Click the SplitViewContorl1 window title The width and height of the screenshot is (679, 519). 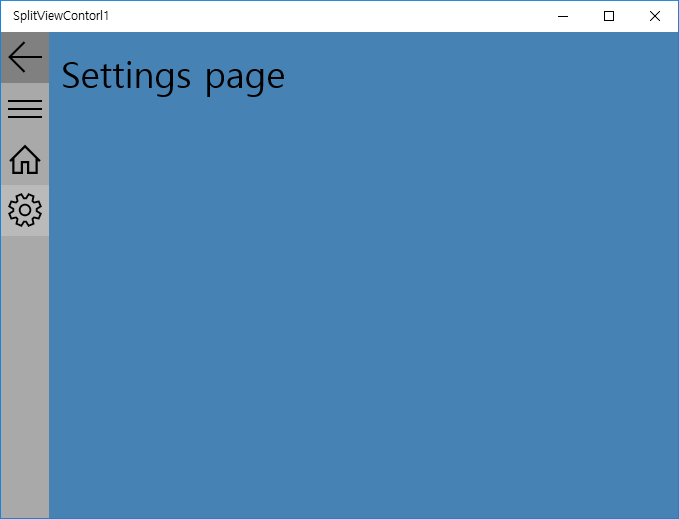tap(61, 16)
